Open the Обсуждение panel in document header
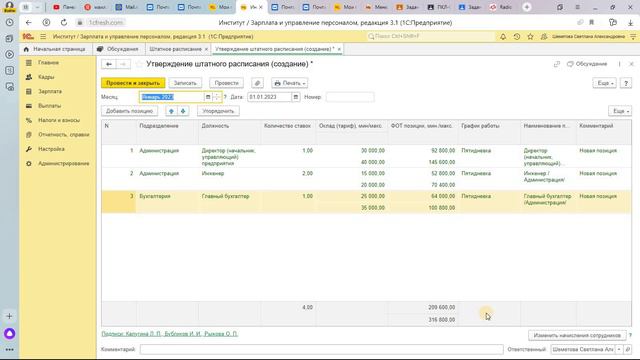 coord(587,64)
